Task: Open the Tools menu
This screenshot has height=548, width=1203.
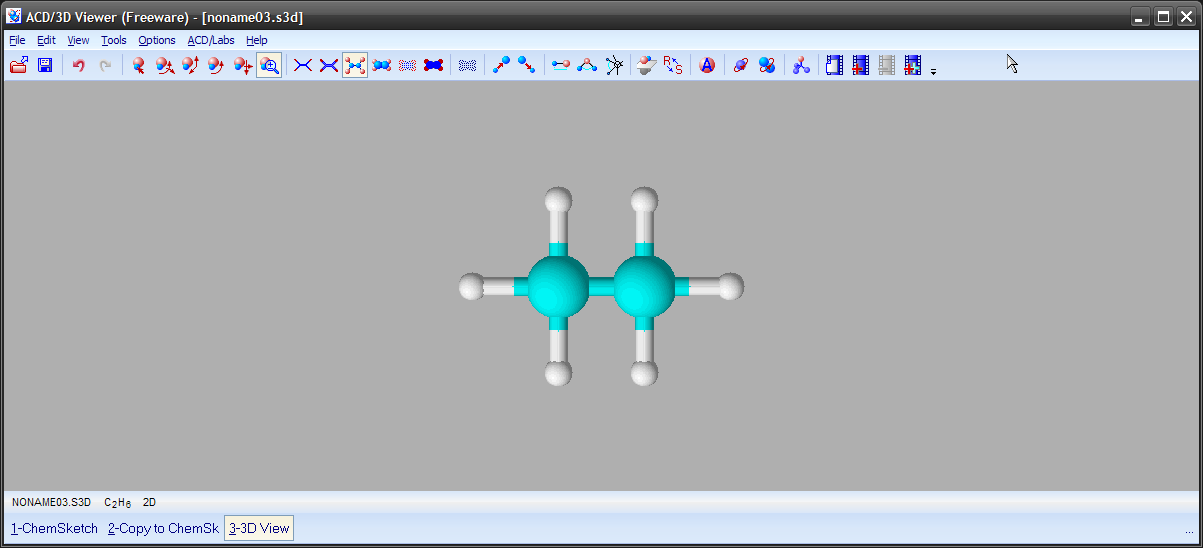Action: tap(114, 40)
